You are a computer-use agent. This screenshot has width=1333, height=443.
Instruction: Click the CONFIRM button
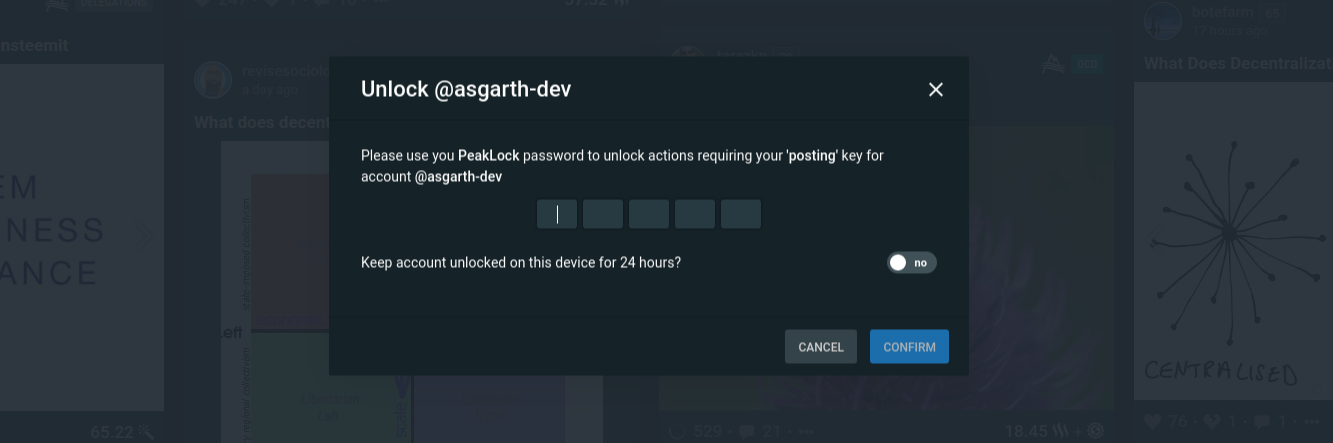(x=909, y=347)
